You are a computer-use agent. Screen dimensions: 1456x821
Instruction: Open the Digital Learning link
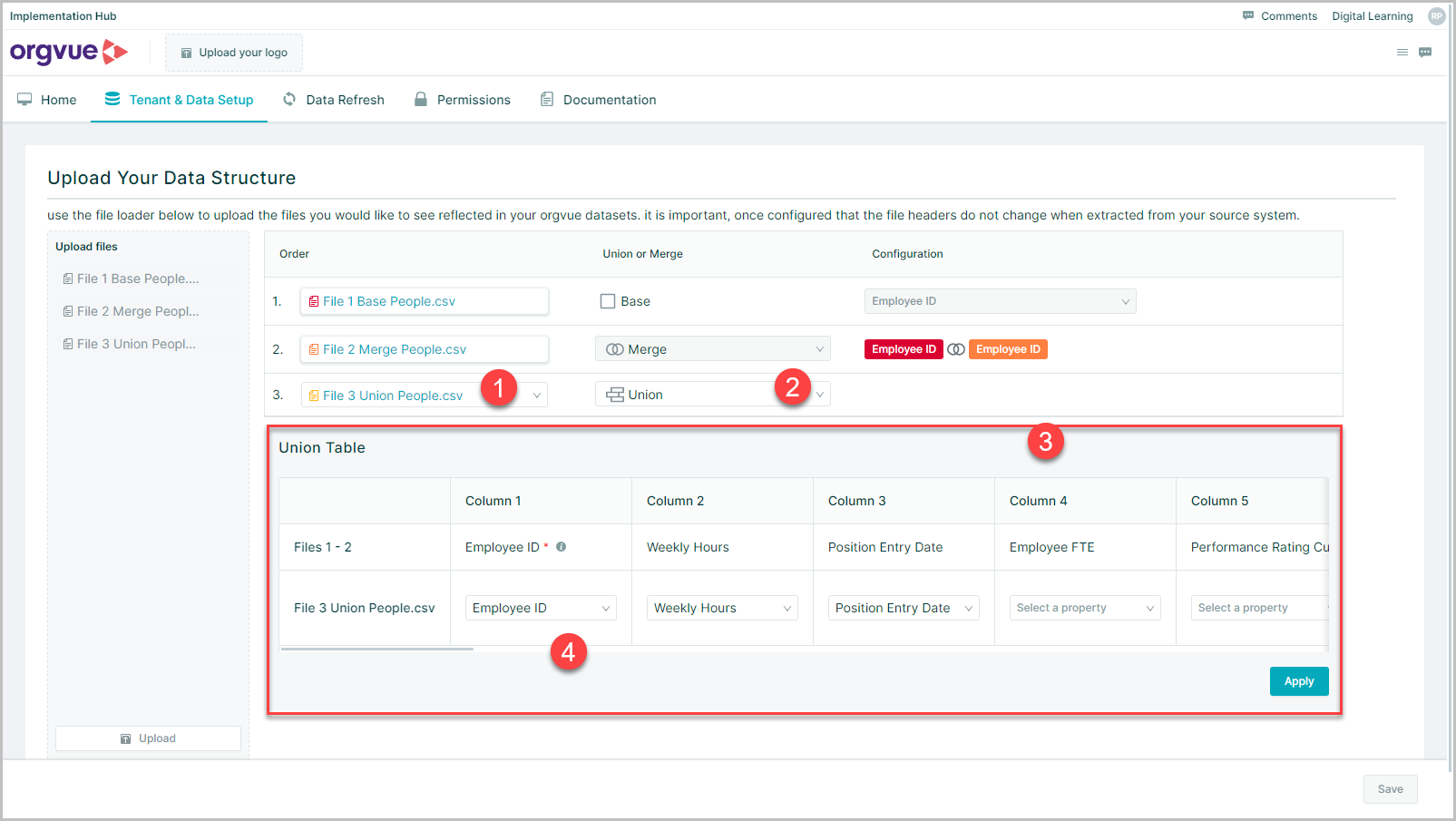1372,16
